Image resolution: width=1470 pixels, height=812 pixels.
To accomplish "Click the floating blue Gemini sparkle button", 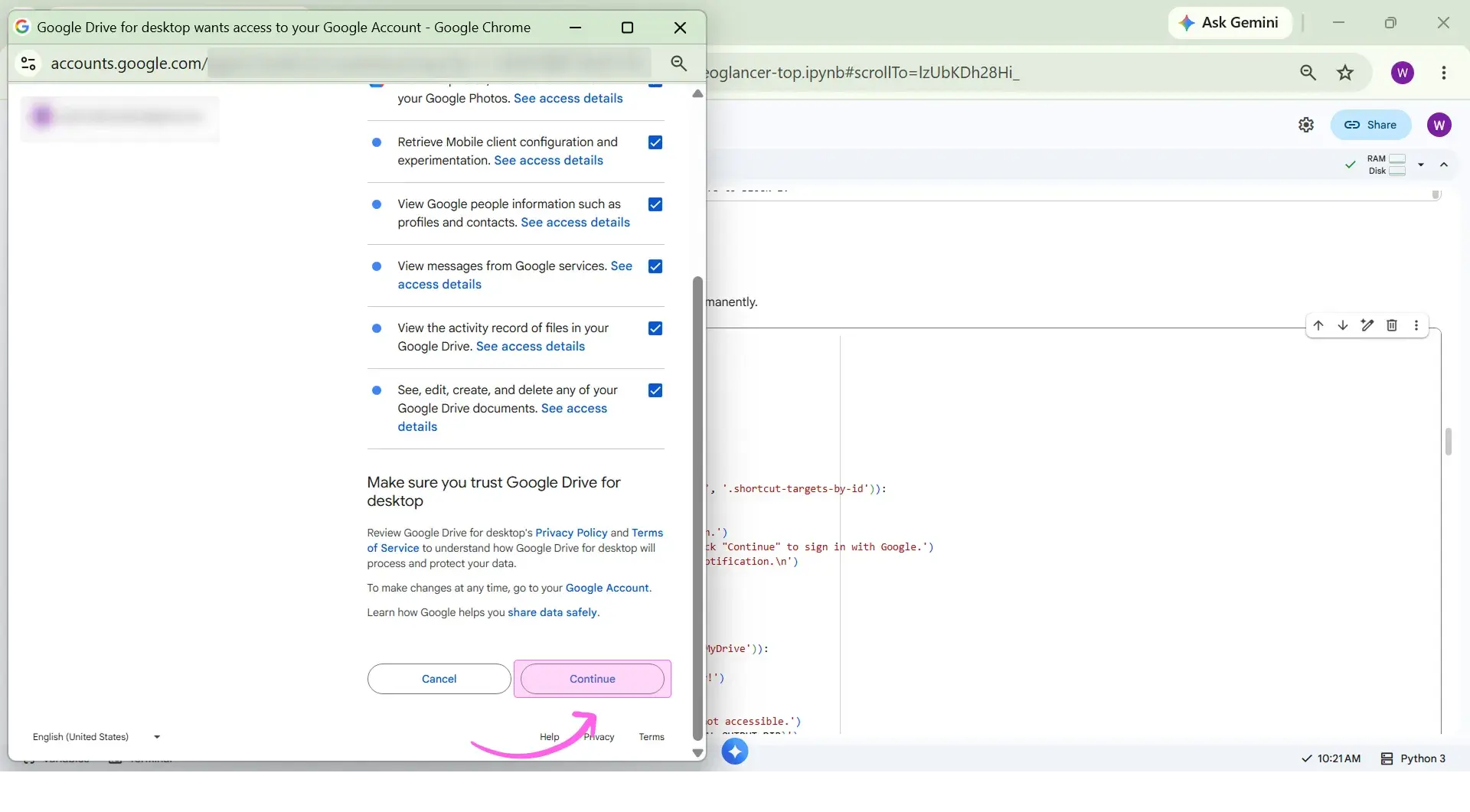I will point(735,752).
